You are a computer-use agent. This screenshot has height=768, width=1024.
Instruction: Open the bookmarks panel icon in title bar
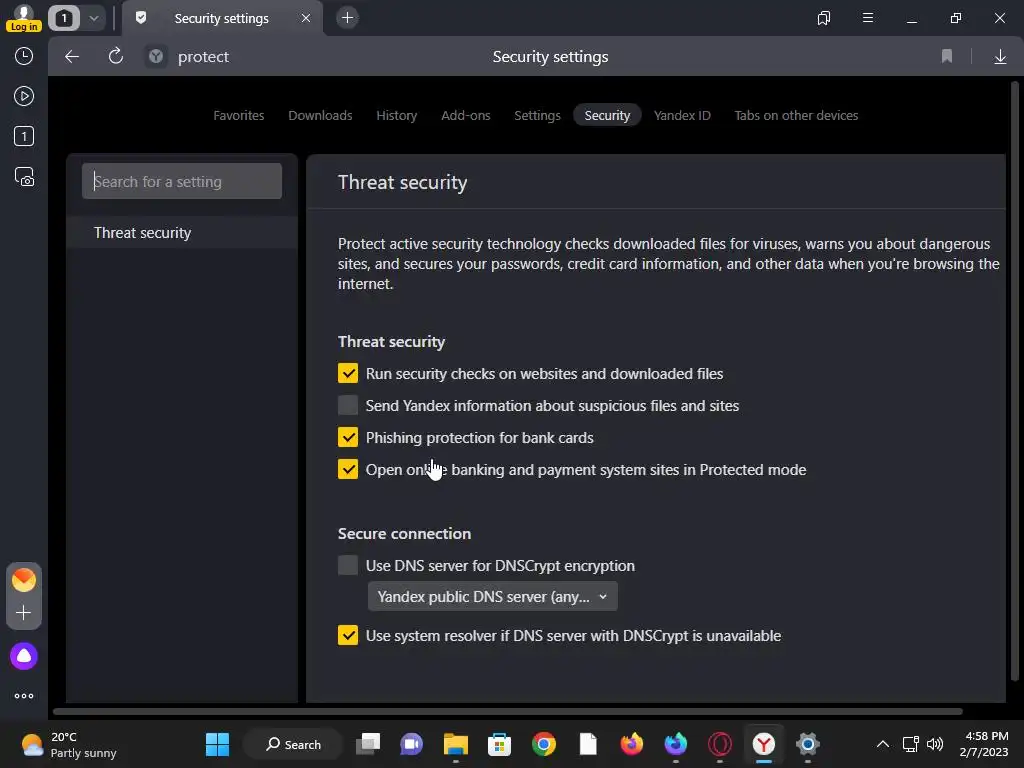click(824, 18)
